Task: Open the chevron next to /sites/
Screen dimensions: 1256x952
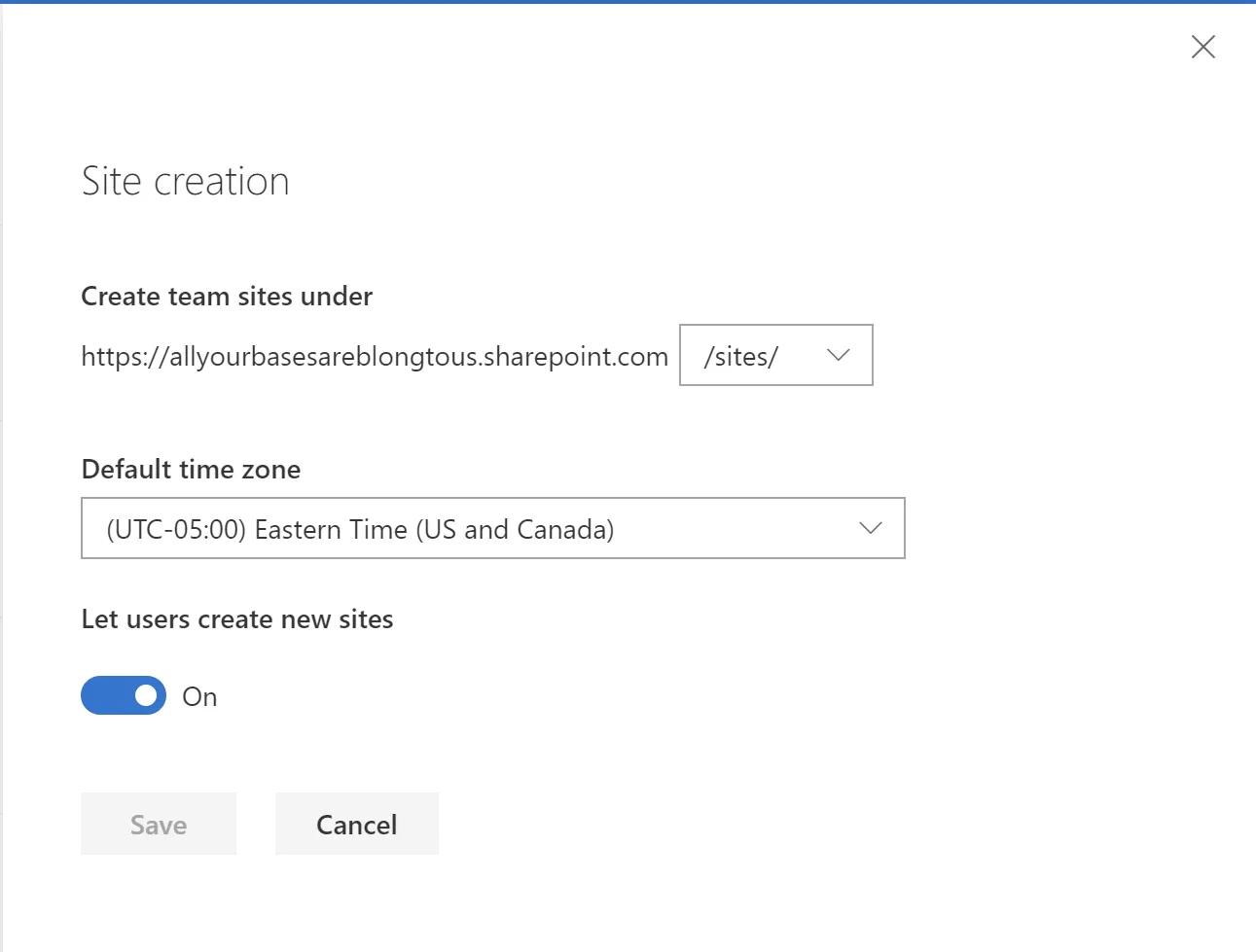Action: coord(837,355)
